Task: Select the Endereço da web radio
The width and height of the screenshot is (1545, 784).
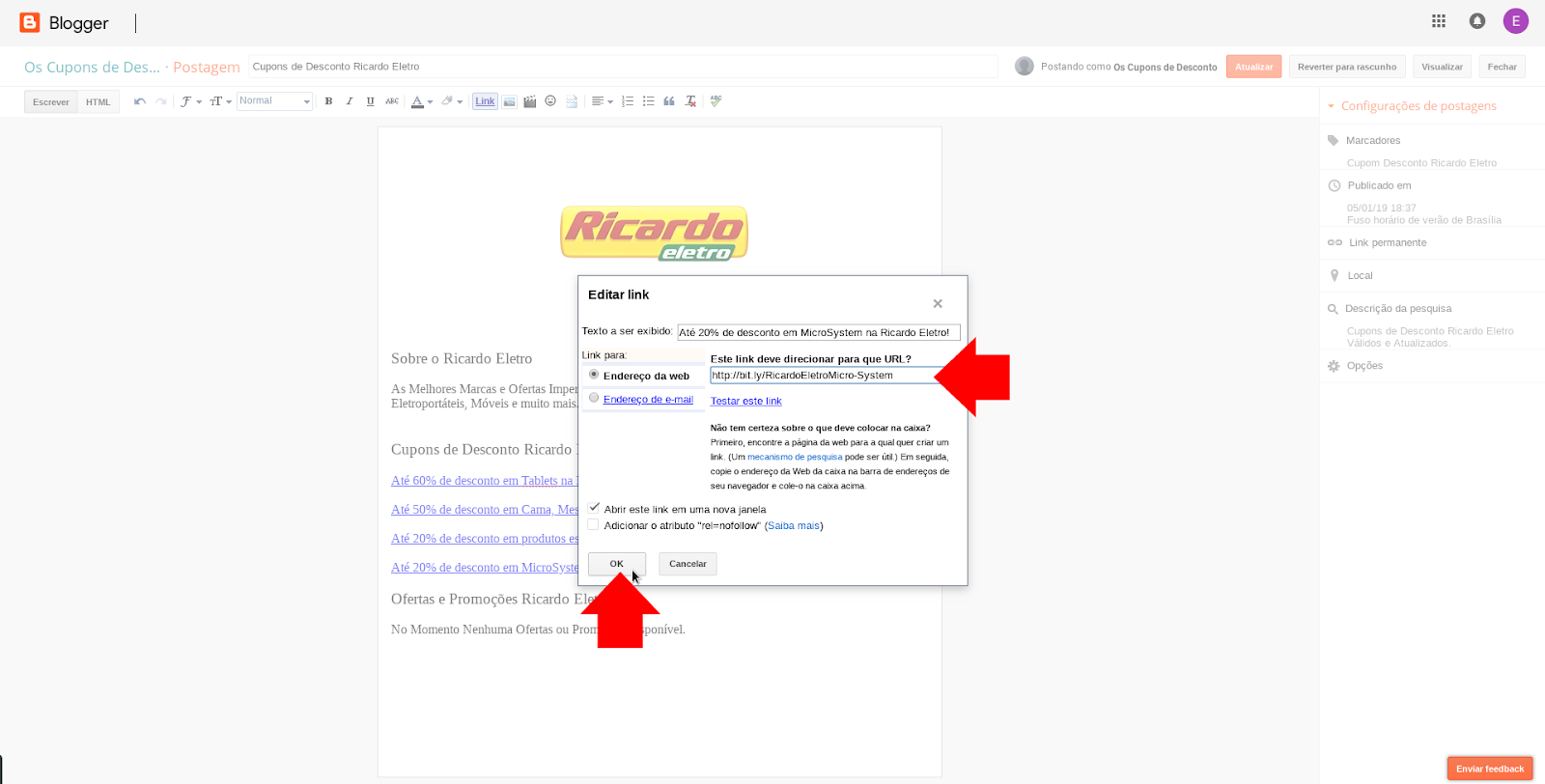Action: [x=594, y=375]
